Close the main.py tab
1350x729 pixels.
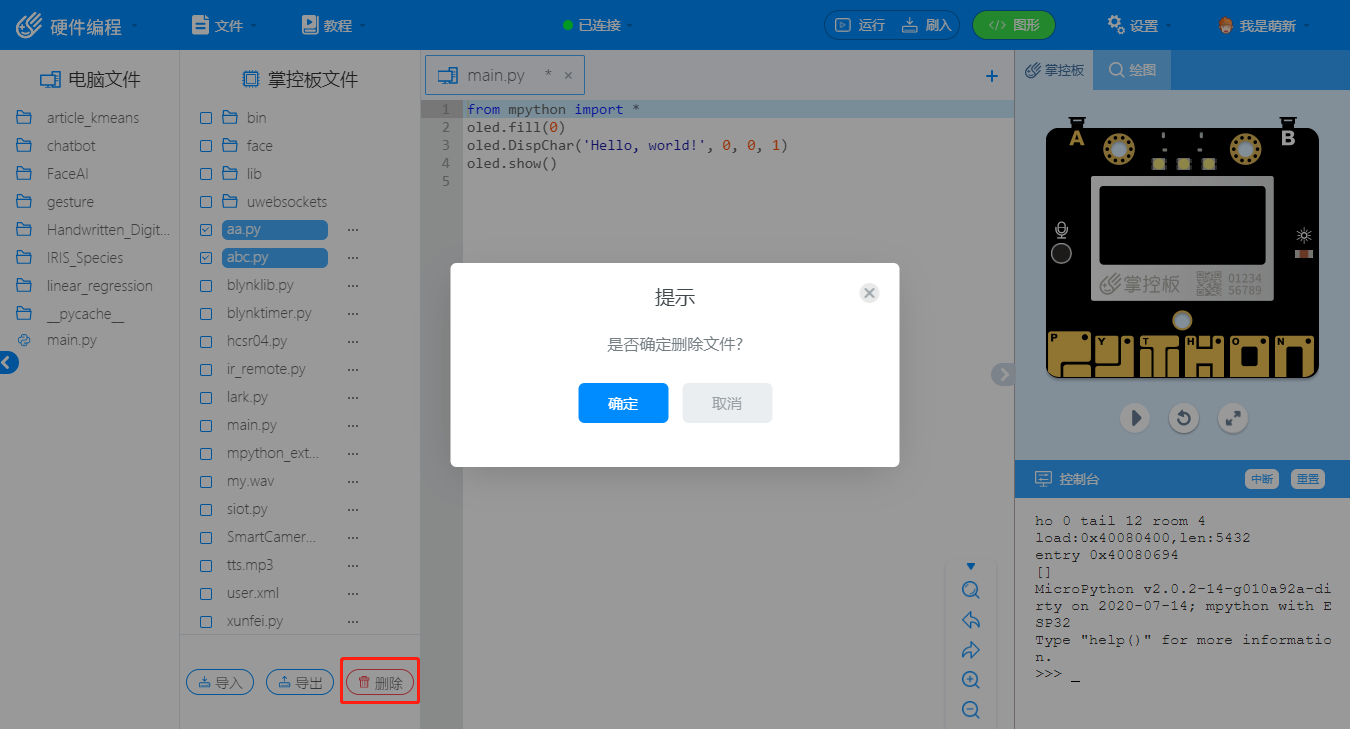[x=568, y=75]
